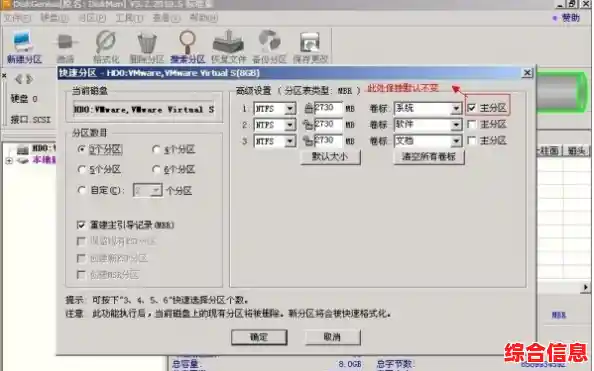The width and height of the screenshot is (594, 371).
Task: Click the 接口:SCSI text
Action: pos(30,120)
